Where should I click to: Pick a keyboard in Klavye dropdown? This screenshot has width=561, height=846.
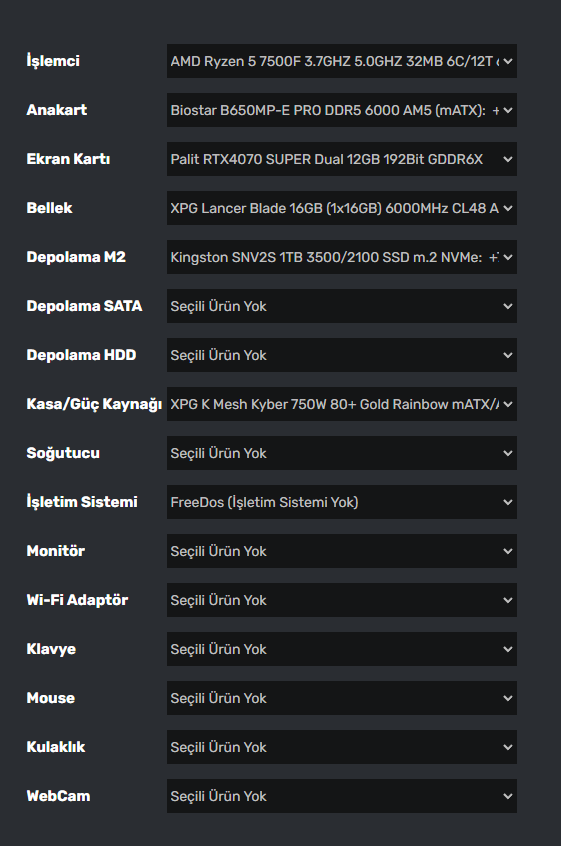tap(341, 649)
